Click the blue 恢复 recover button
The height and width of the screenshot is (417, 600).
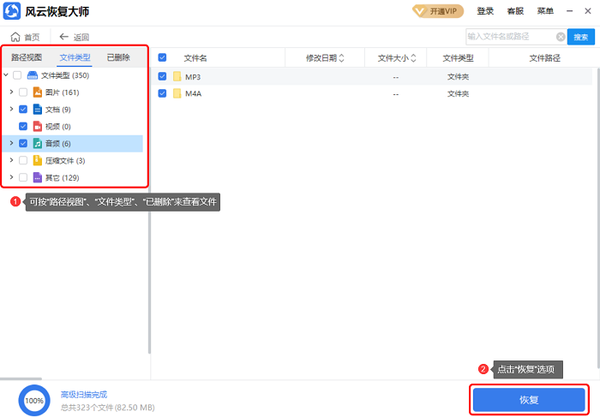(x=528, y=399)
